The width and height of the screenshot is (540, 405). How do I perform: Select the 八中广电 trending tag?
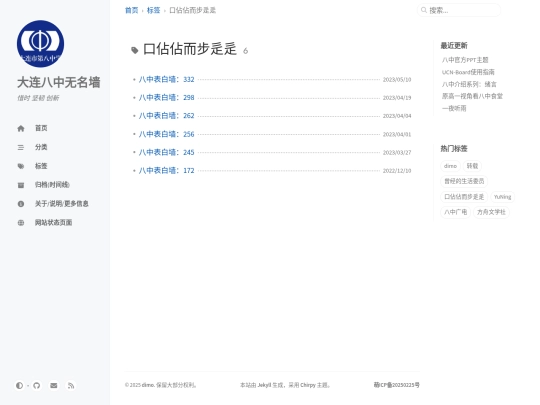point(455,212)
